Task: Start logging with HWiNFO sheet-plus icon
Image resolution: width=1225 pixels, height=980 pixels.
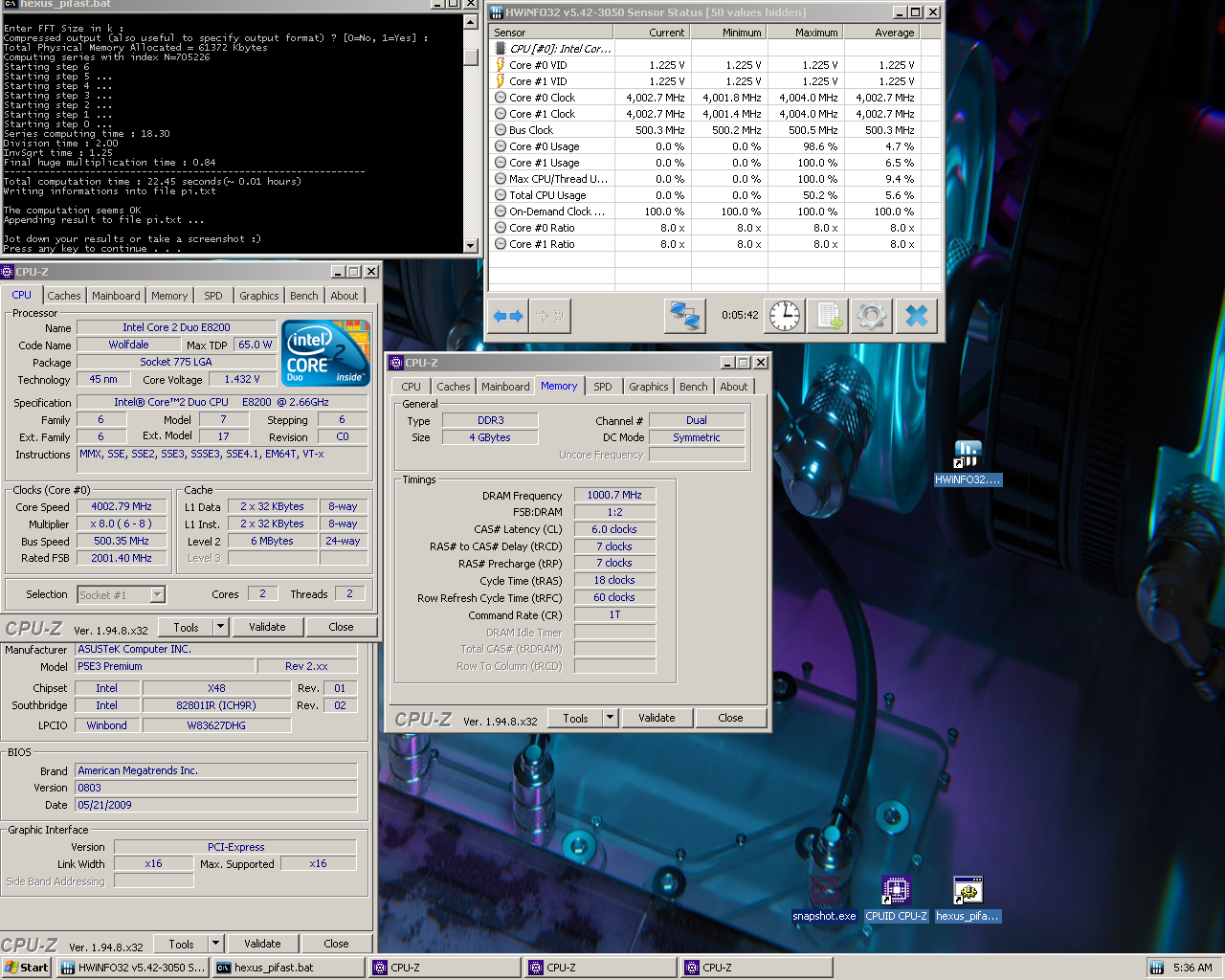Action: click(828, 315)
